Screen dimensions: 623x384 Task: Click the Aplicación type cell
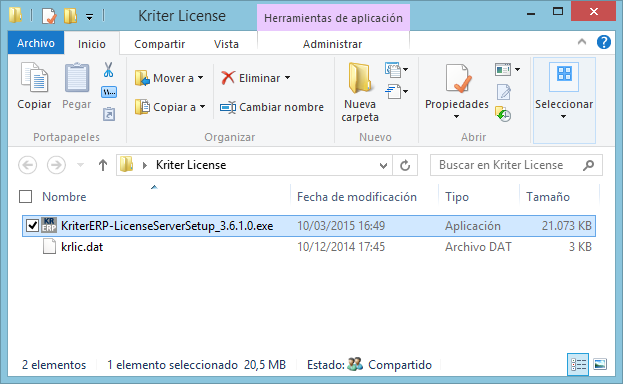click(473, 226)
